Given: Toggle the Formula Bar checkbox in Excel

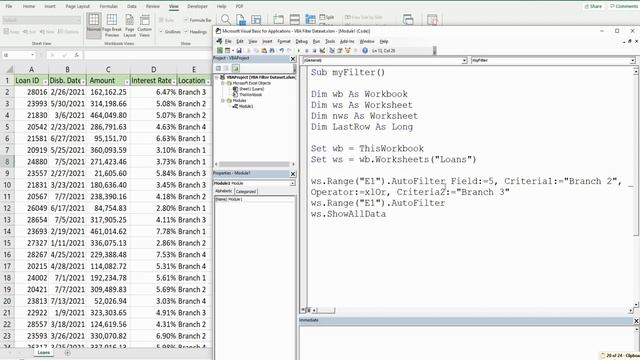Looking at the screenshot, I should 186,20.
